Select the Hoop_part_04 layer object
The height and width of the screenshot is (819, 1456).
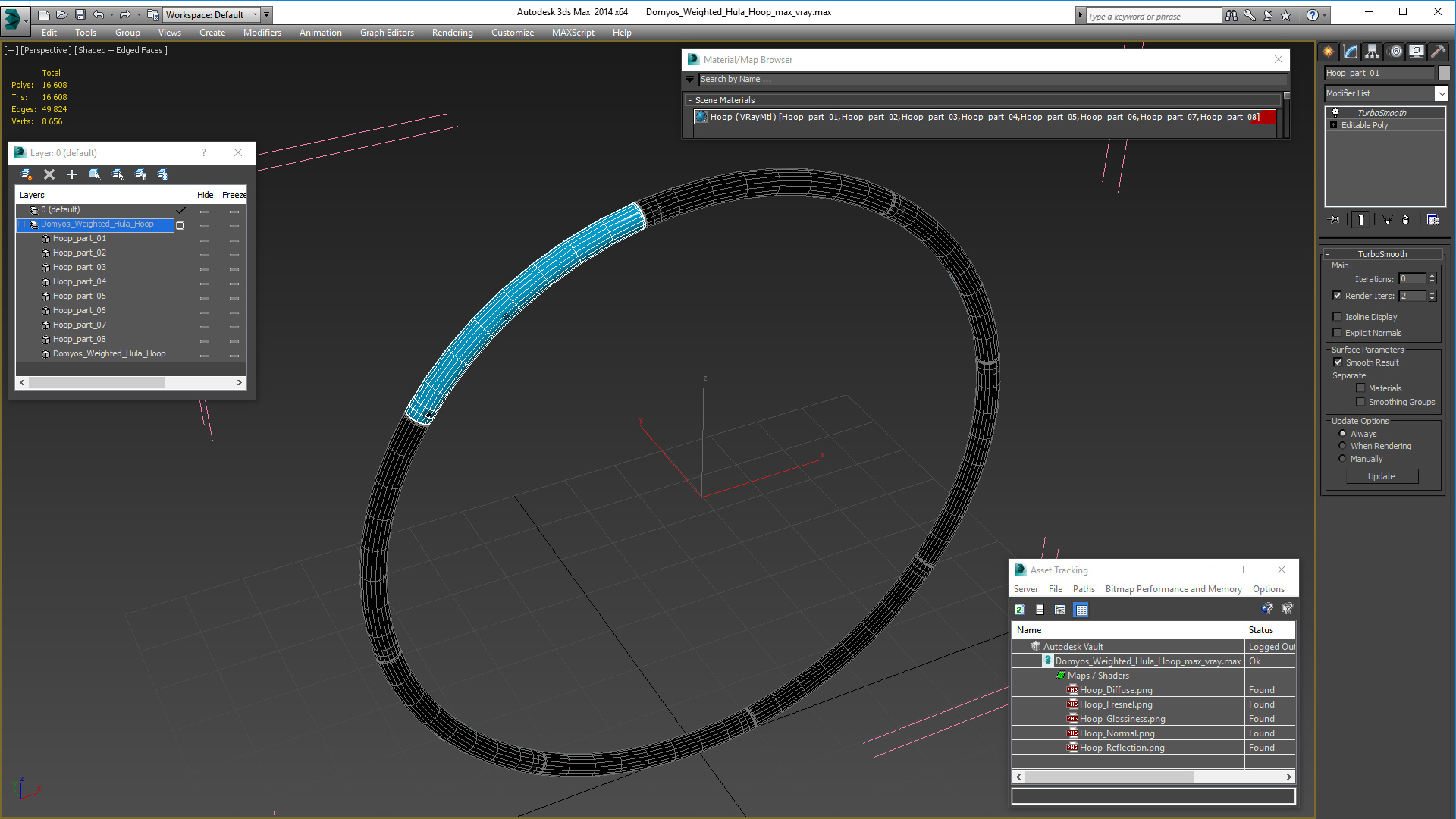[x=79, y=281]
